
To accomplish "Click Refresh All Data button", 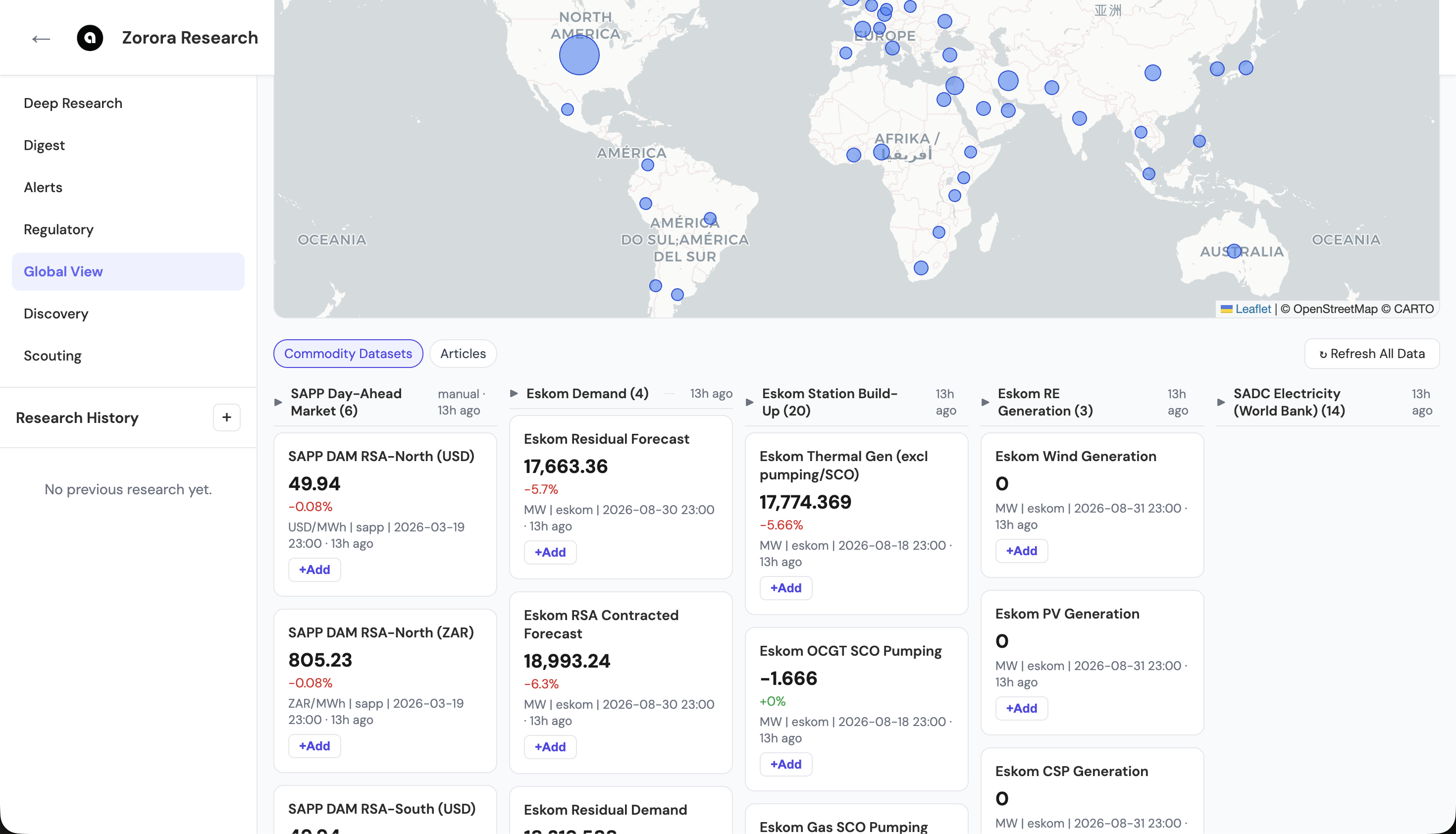I will point(1372,354).
